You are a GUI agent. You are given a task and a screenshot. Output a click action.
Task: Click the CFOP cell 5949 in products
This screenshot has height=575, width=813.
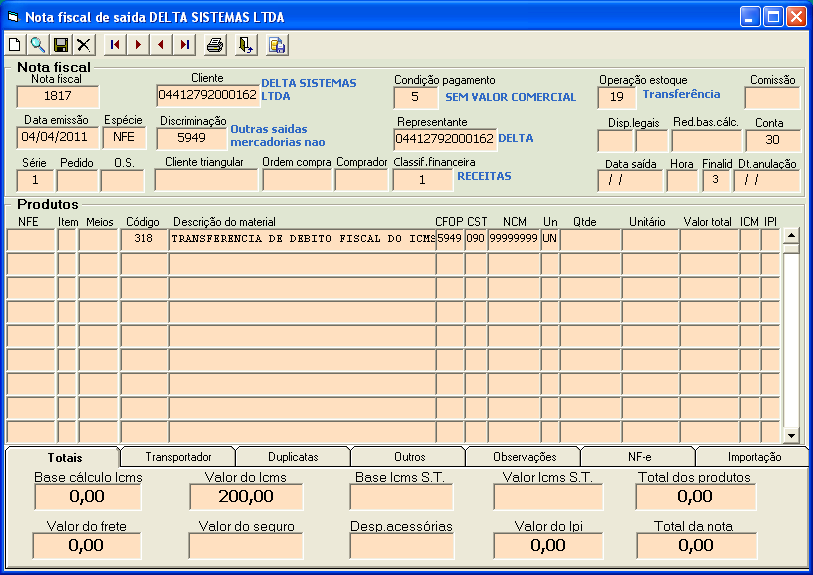(450, 239)
